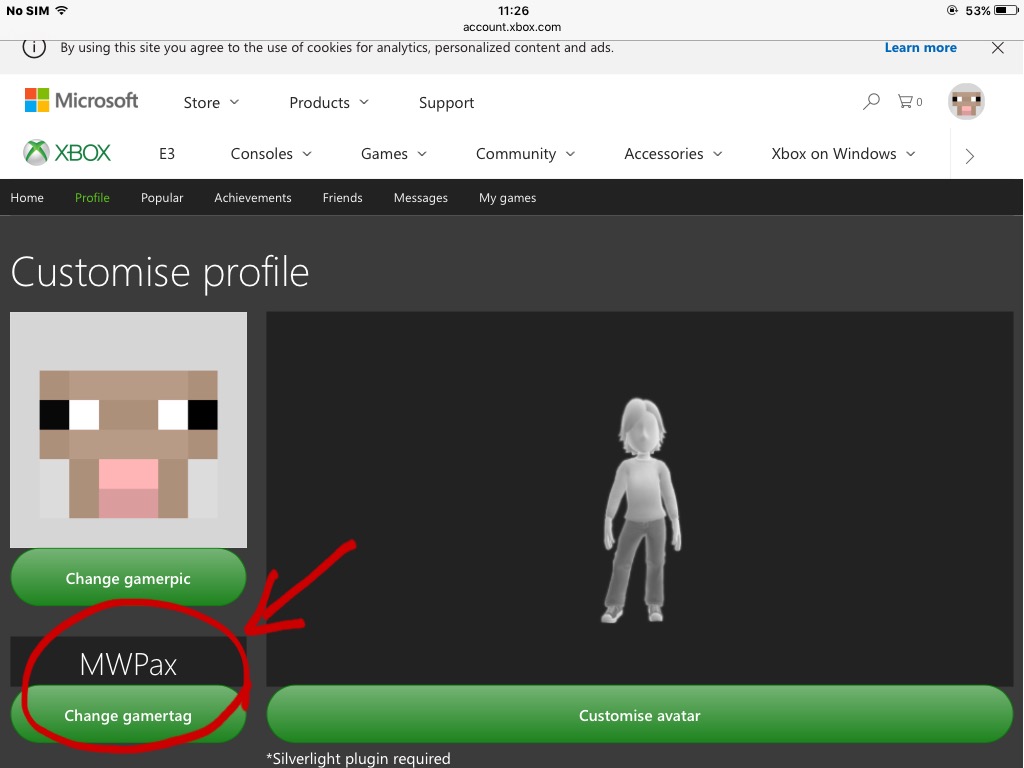Open the Friends tab
This screenshot has width=1024, height=768.
342,198
